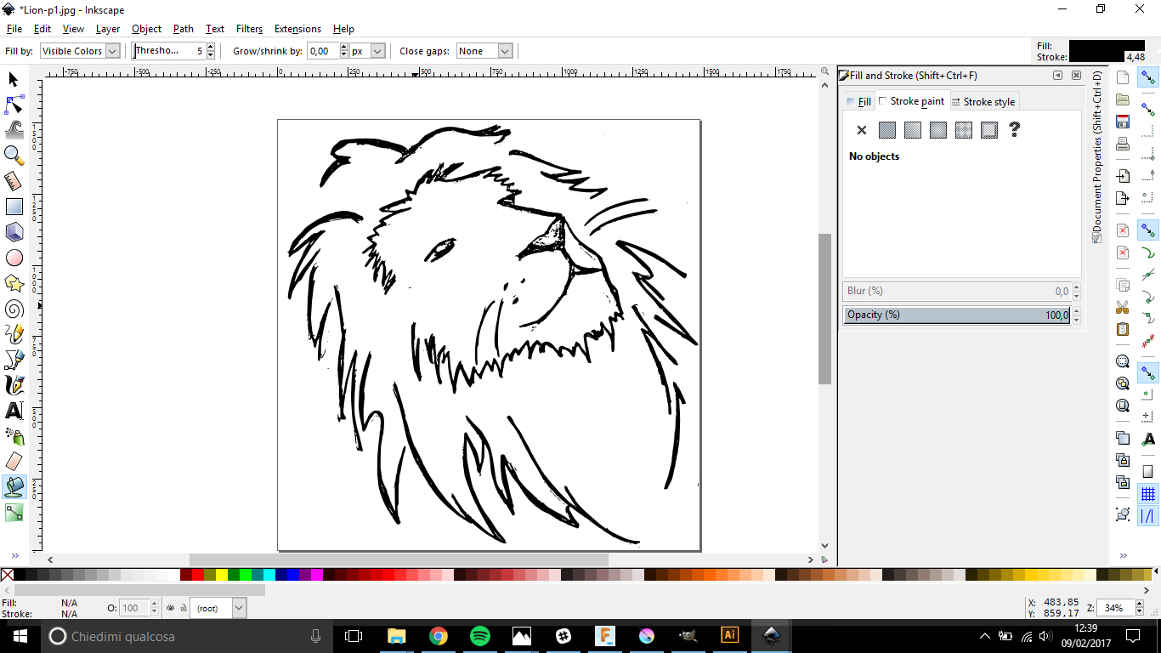Increase Threshold stepper value
1161x653 pixels.
click(211, 47)
